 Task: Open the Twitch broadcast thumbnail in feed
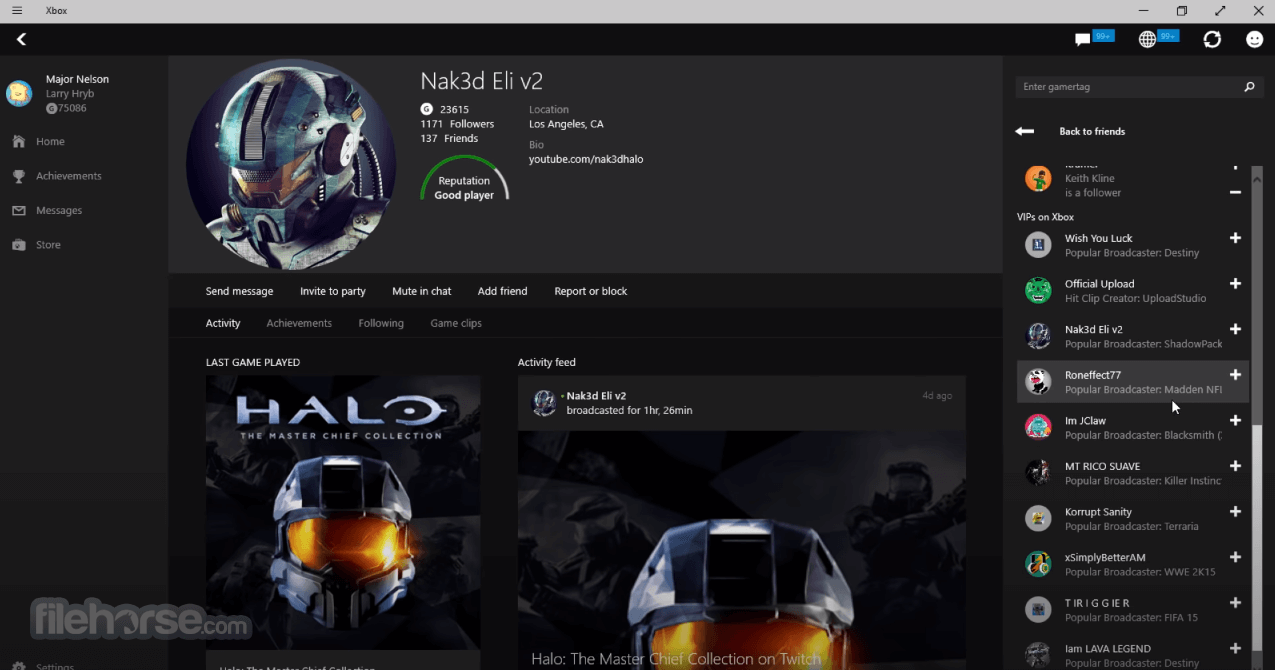(x=742, y=550)
